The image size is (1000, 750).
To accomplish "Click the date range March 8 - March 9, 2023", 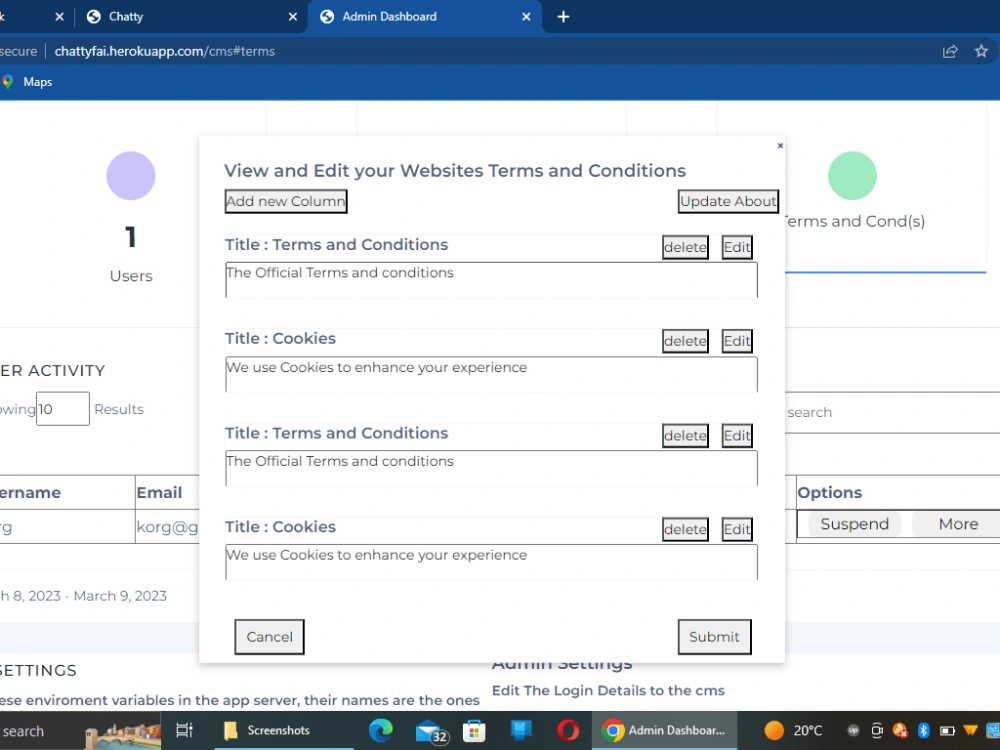I will pyautogui.click(x=84, y=596).
